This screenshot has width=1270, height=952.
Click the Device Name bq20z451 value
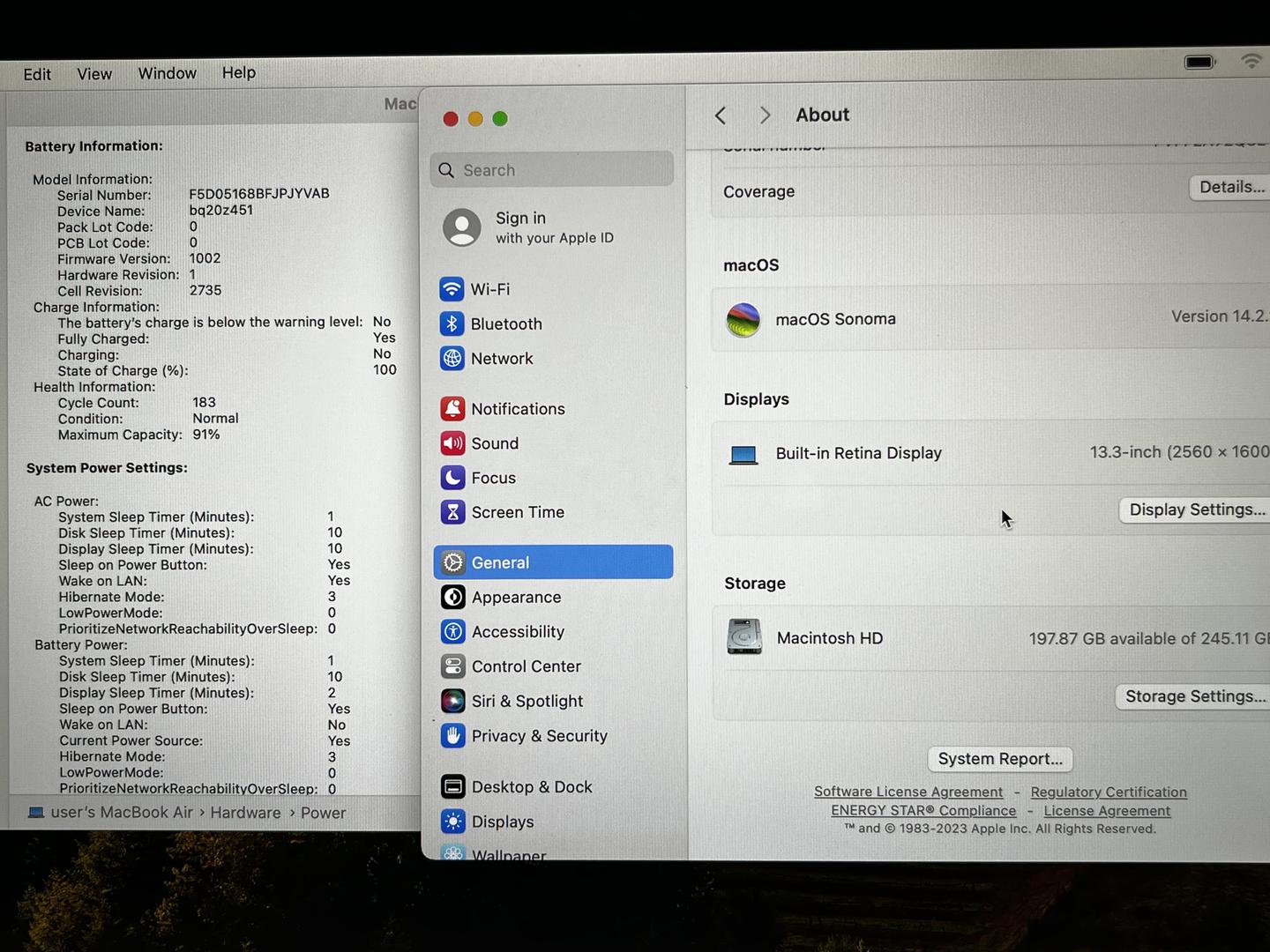click(x=221, y=211)
